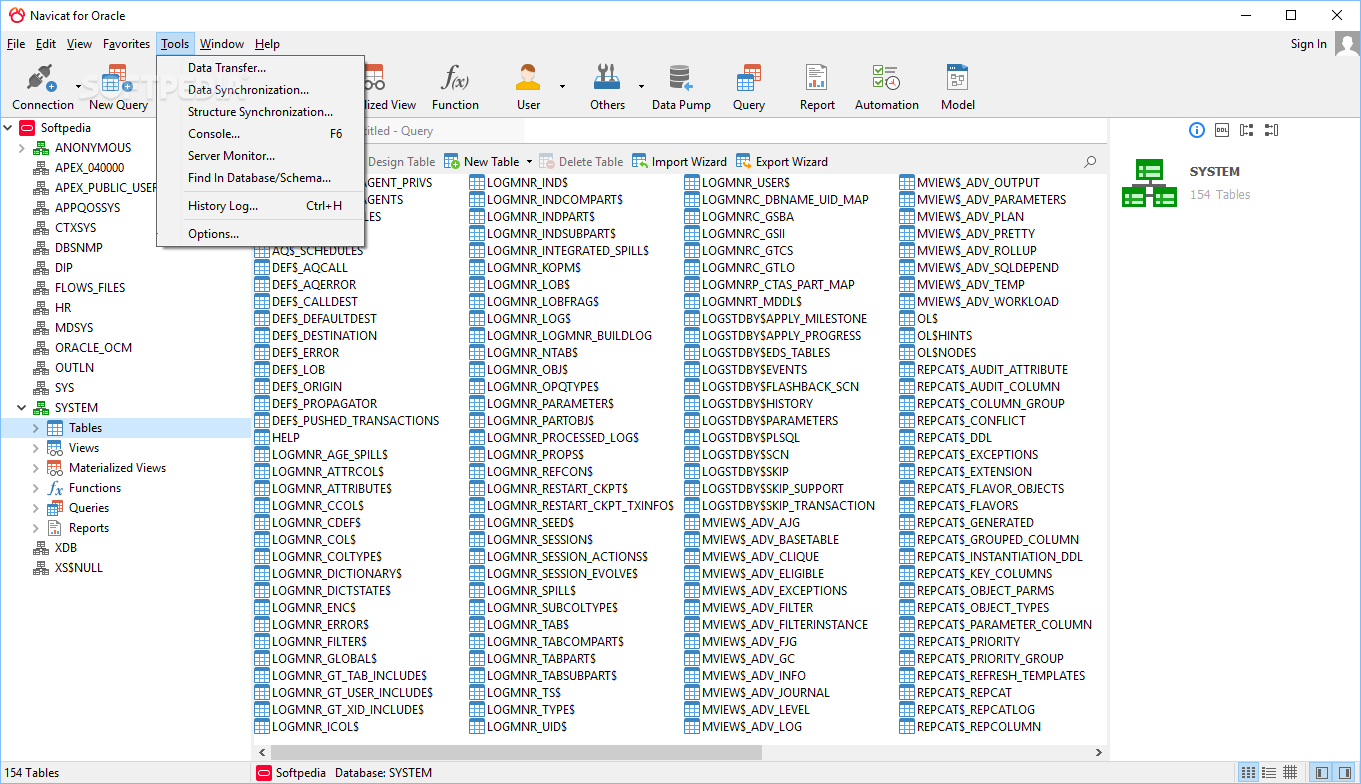Click the large SYSTEM tables icon in info pane
1361x784 pixels.
1149,183
